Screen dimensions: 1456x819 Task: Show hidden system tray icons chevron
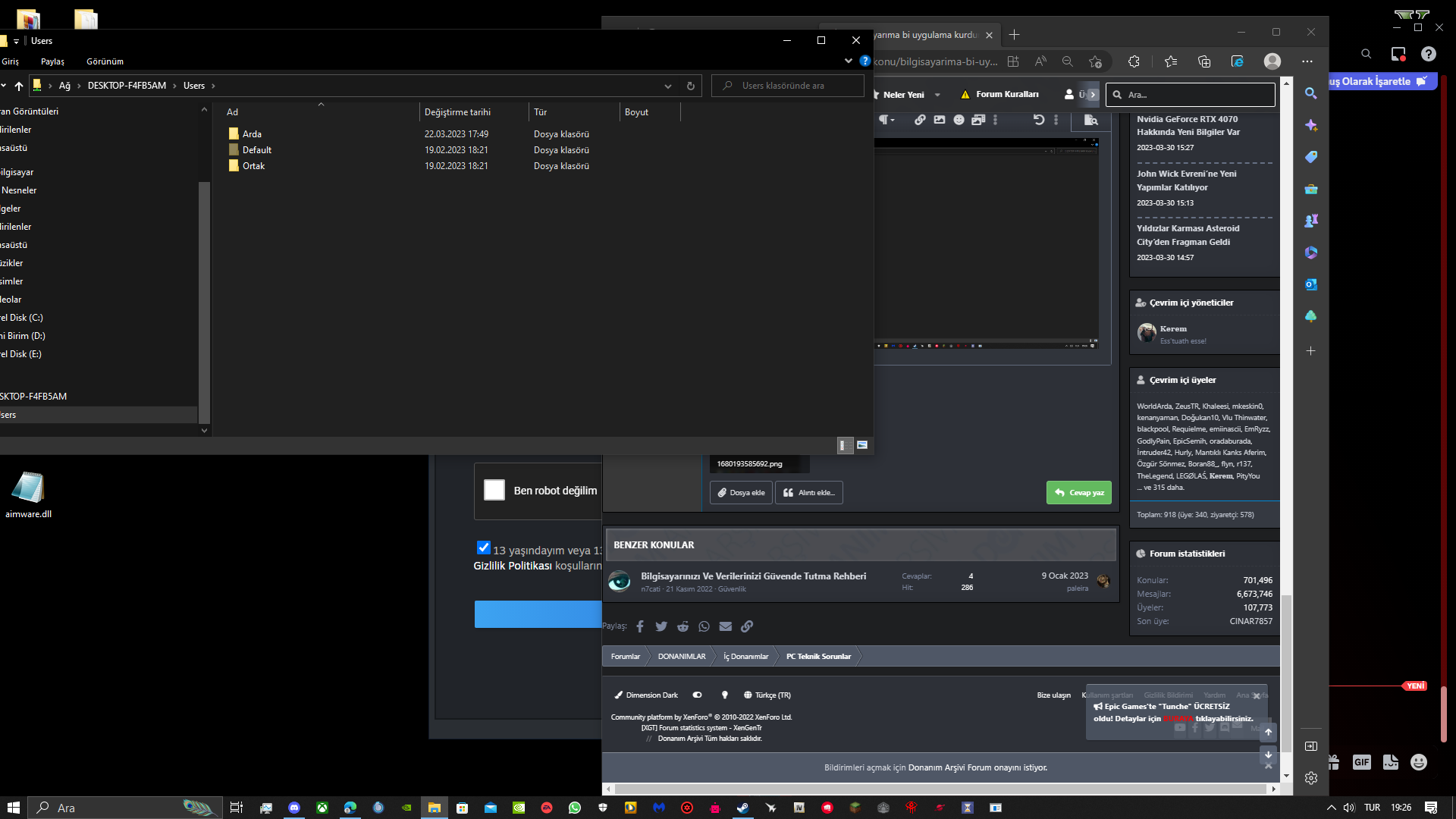(1332, 808)
